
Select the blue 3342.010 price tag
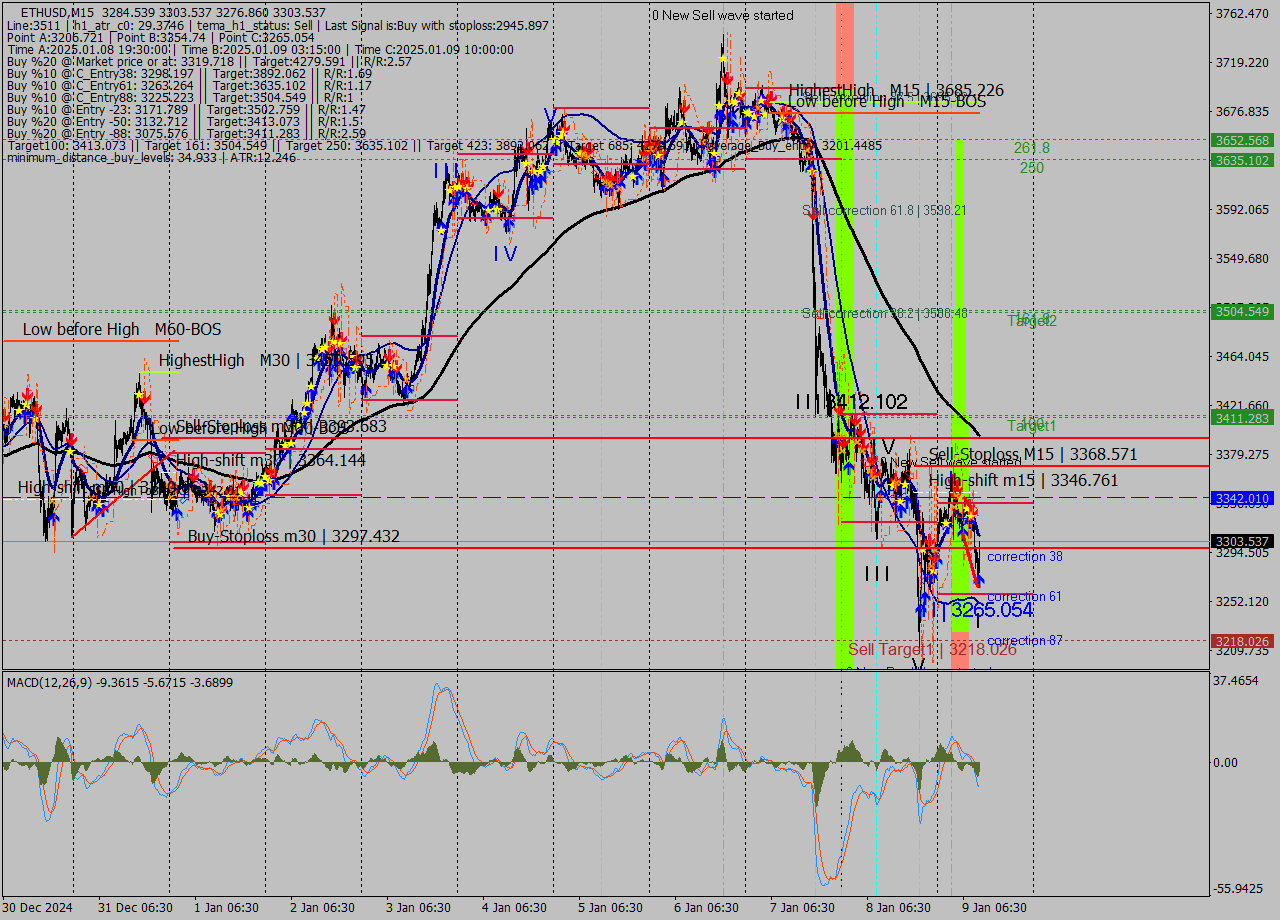point(1242,498)
